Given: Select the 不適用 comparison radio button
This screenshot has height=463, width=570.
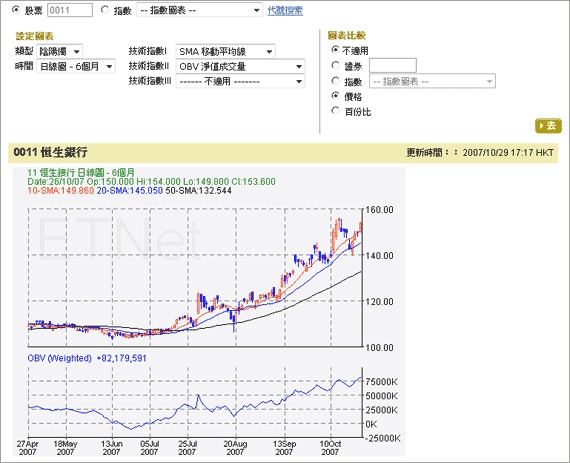Looking at the screenshot, I should [336, 50].
